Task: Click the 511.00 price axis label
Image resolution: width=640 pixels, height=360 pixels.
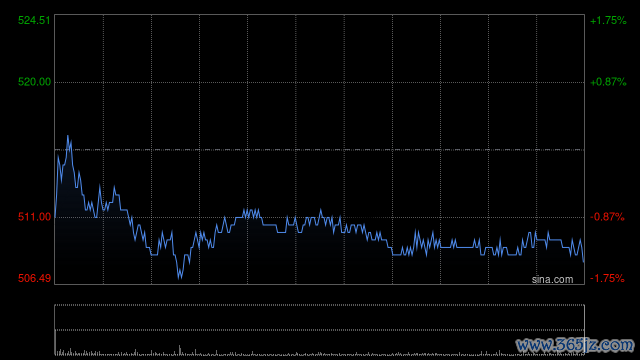Action: (x=34, y=217)
